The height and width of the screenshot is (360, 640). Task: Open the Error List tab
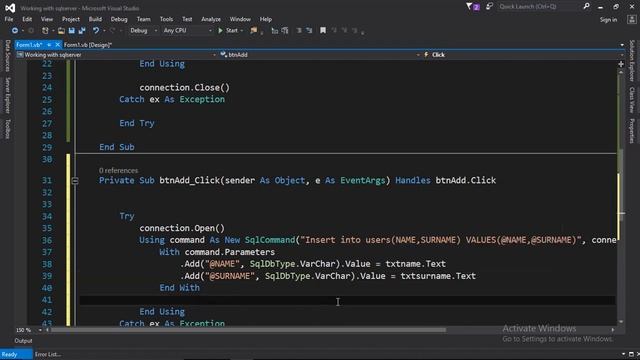[48, 354]
